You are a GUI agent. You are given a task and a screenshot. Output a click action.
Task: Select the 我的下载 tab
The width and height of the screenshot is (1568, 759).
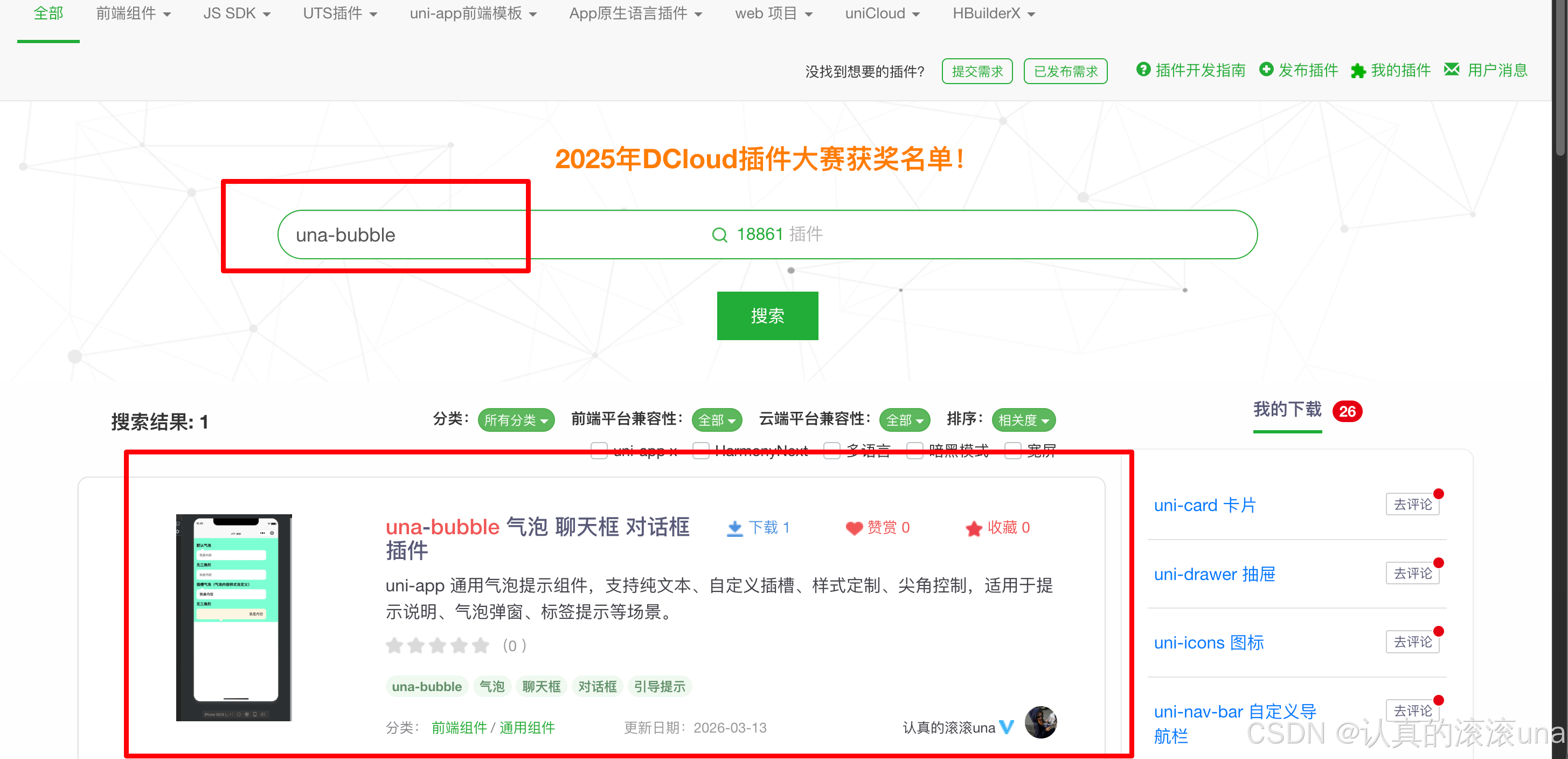tap(1287, 409)
